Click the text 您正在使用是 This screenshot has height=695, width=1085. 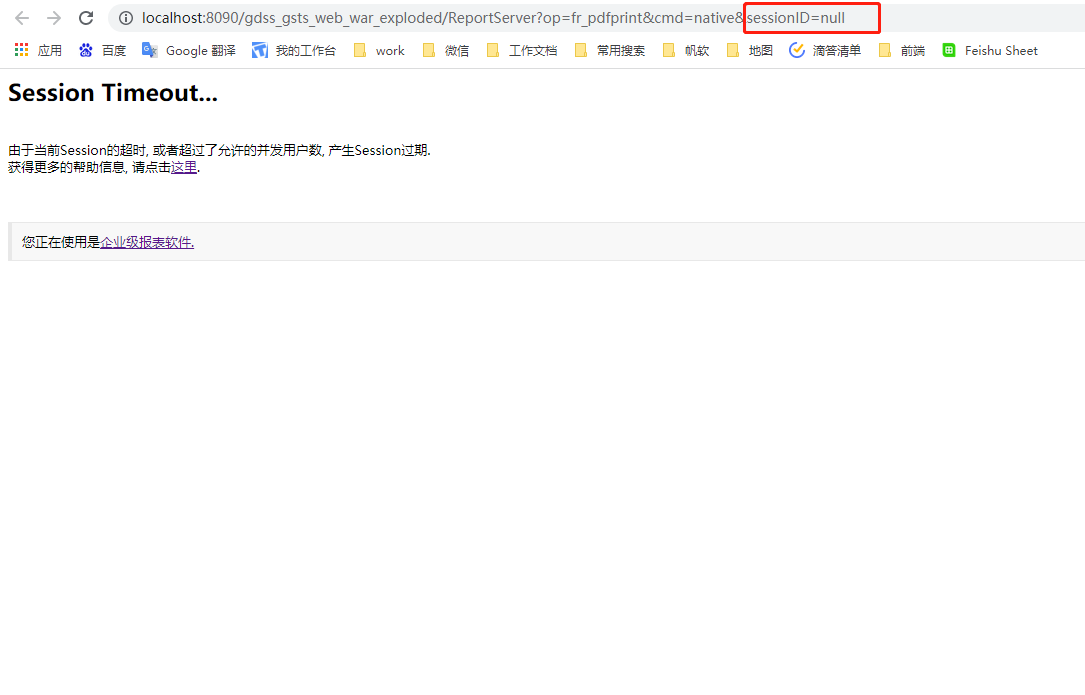point(61,242)
